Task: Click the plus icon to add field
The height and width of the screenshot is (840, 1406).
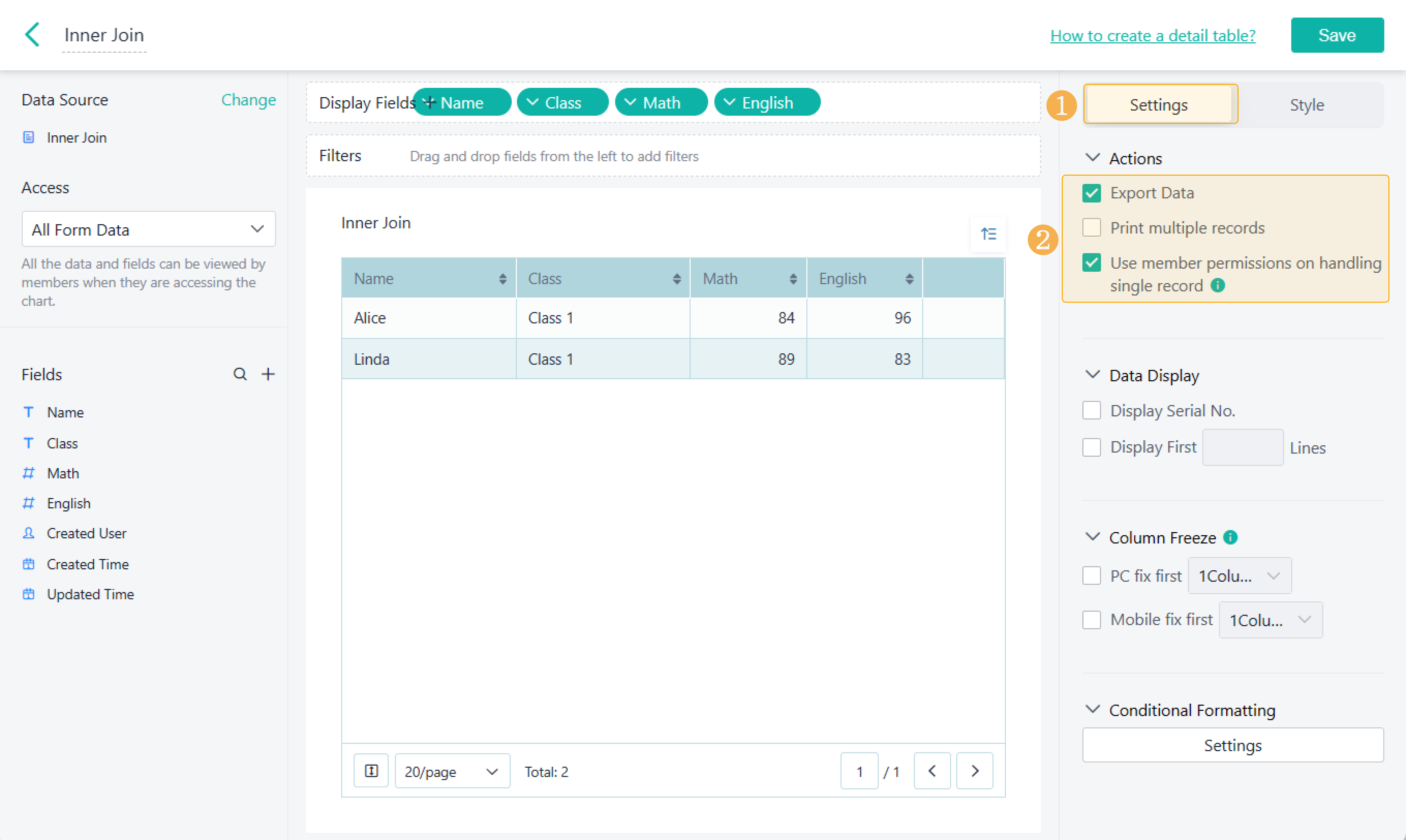Action: [268, 374]
